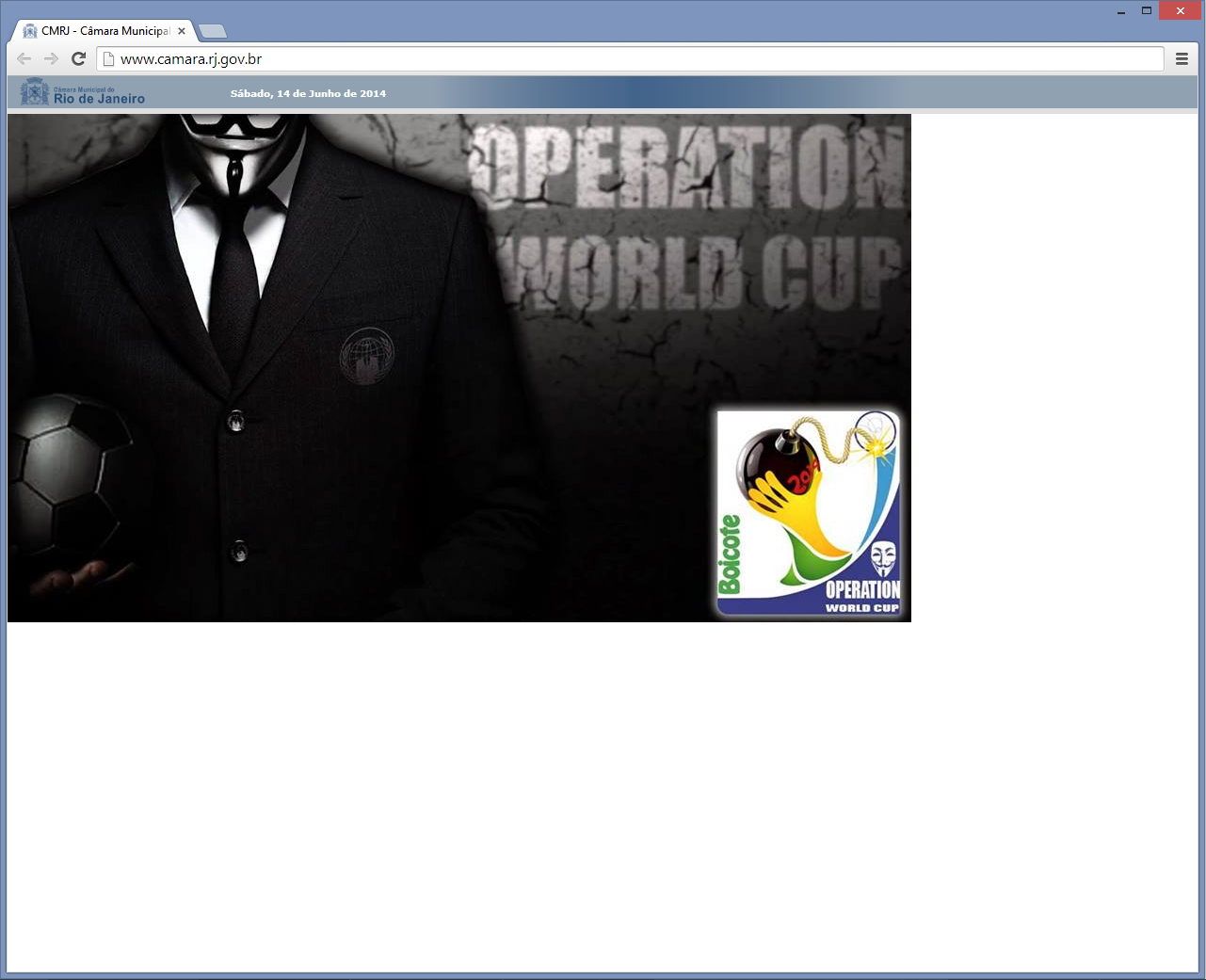Open a new tab button
Screen dimensions: 1206x980
coord(213,31)
